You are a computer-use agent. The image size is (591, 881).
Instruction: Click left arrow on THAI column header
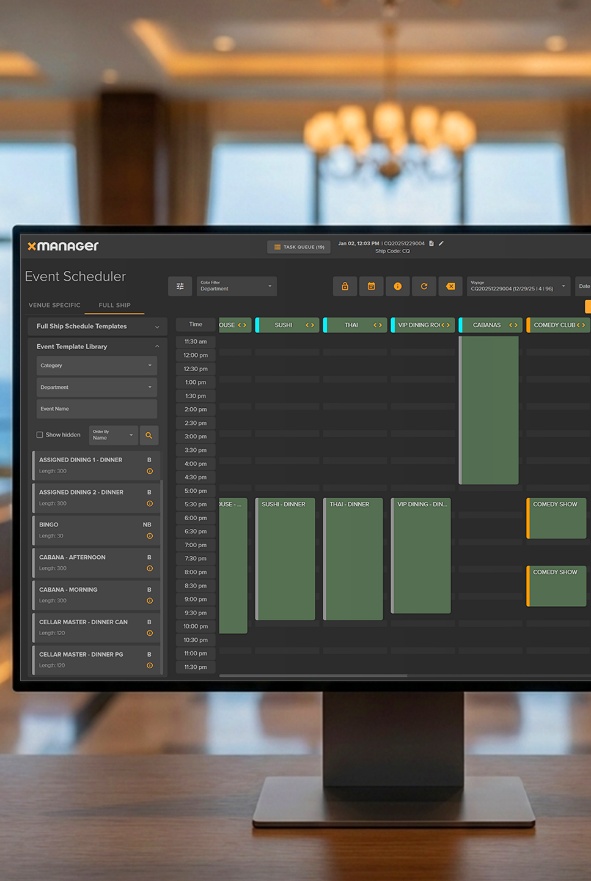[375, 325]
